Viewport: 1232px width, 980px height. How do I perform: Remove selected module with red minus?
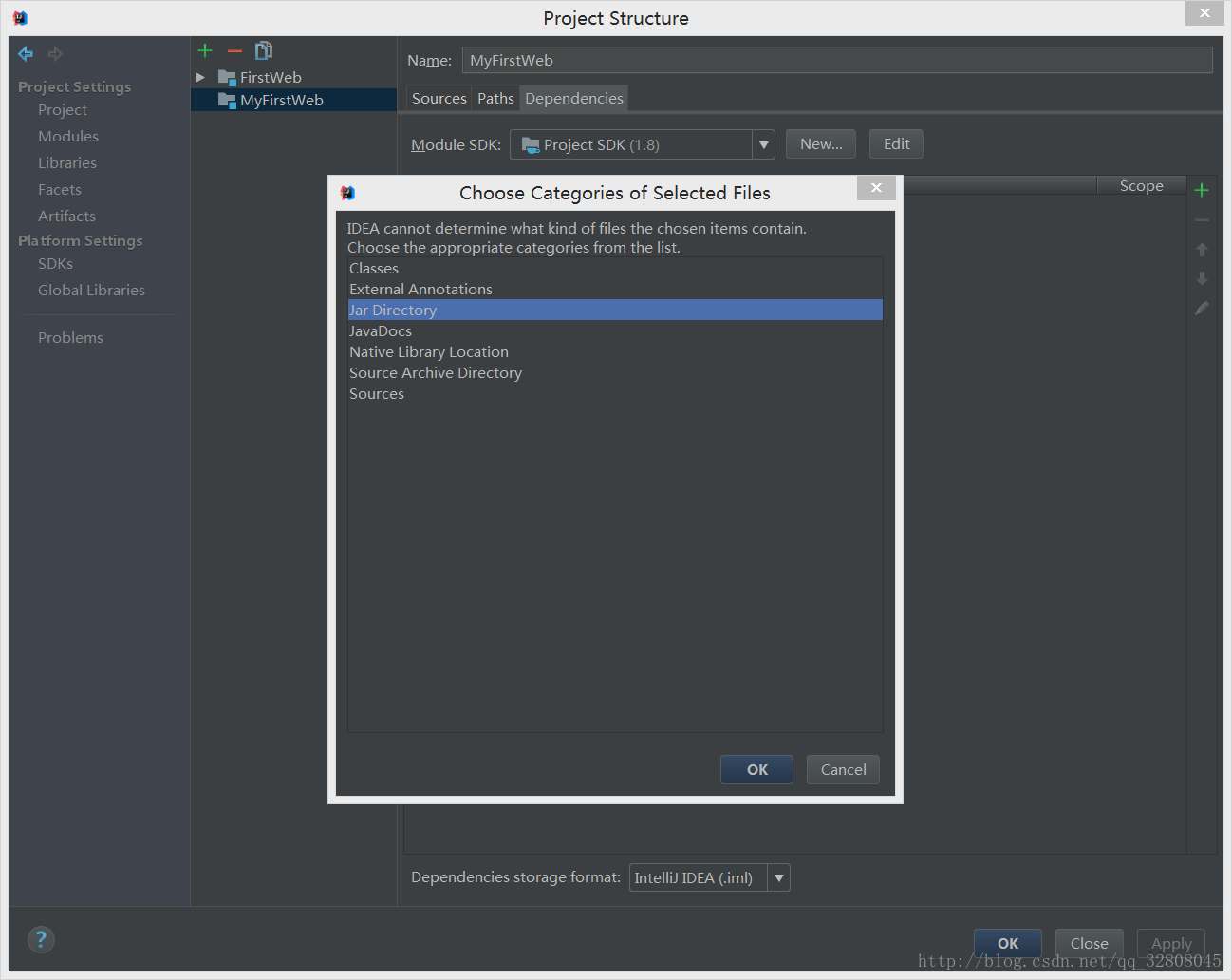tap(234, 50)
